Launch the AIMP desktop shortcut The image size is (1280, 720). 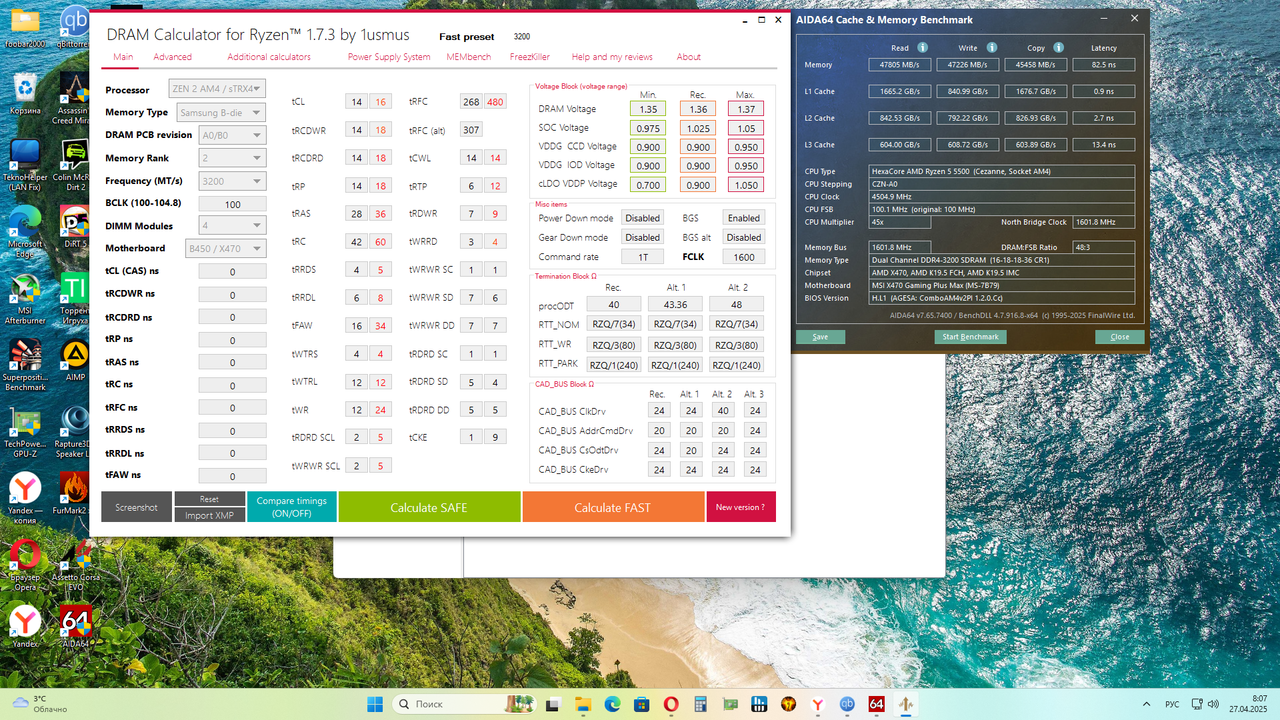[x=75, y=360]
